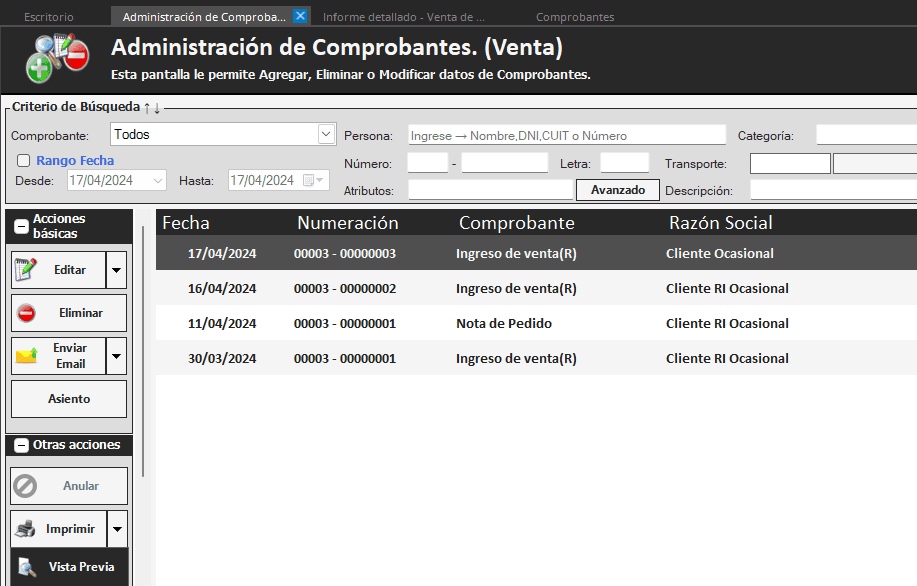
Task: Collapse the Acciones básicas section
Action: tap(21, 227)
